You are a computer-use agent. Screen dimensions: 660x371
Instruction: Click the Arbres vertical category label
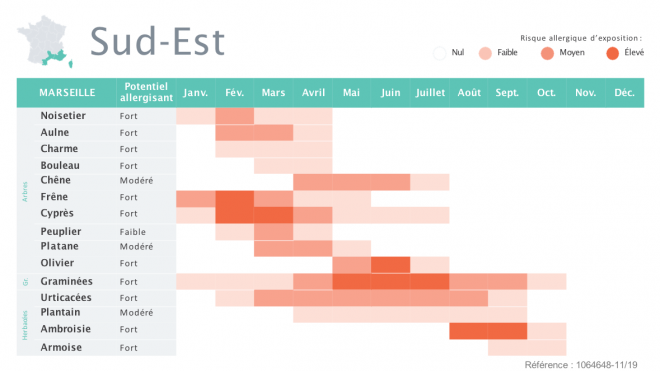[x=24, y=192]
